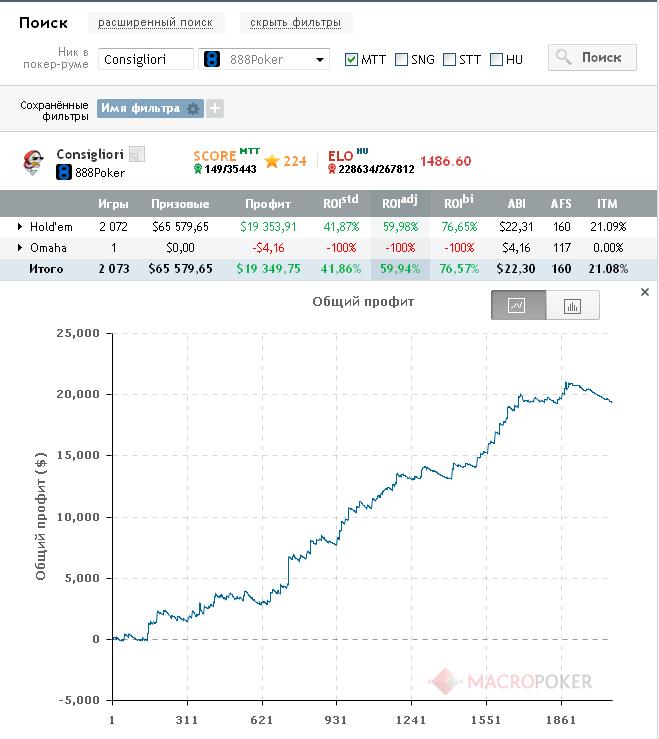Switch to line chart view
The height and width of the screenshot is (739, 659).
518,305
